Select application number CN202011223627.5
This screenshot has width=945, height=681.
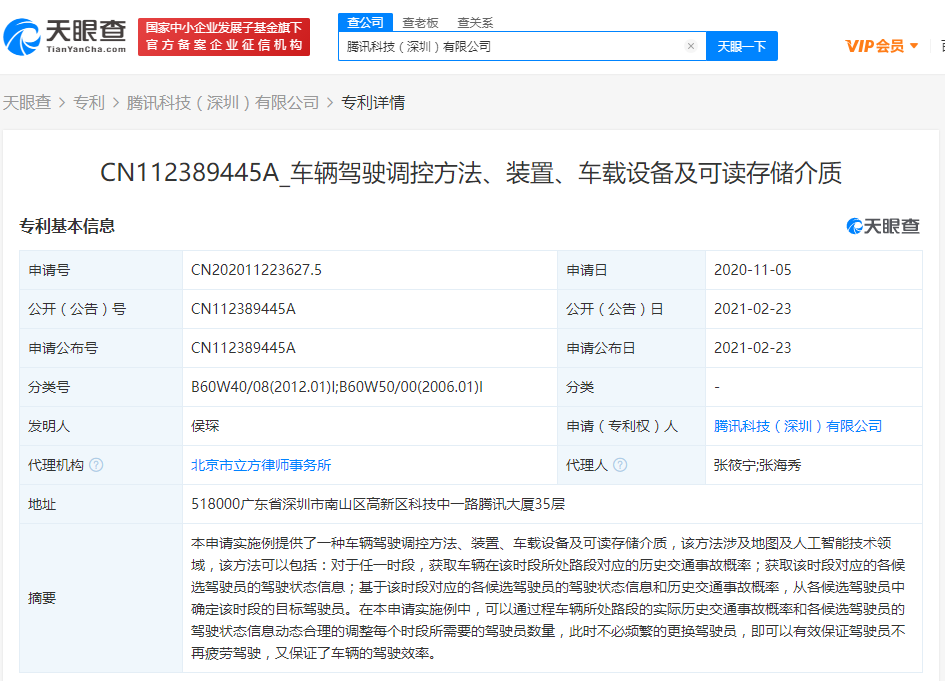pos(256,270)
